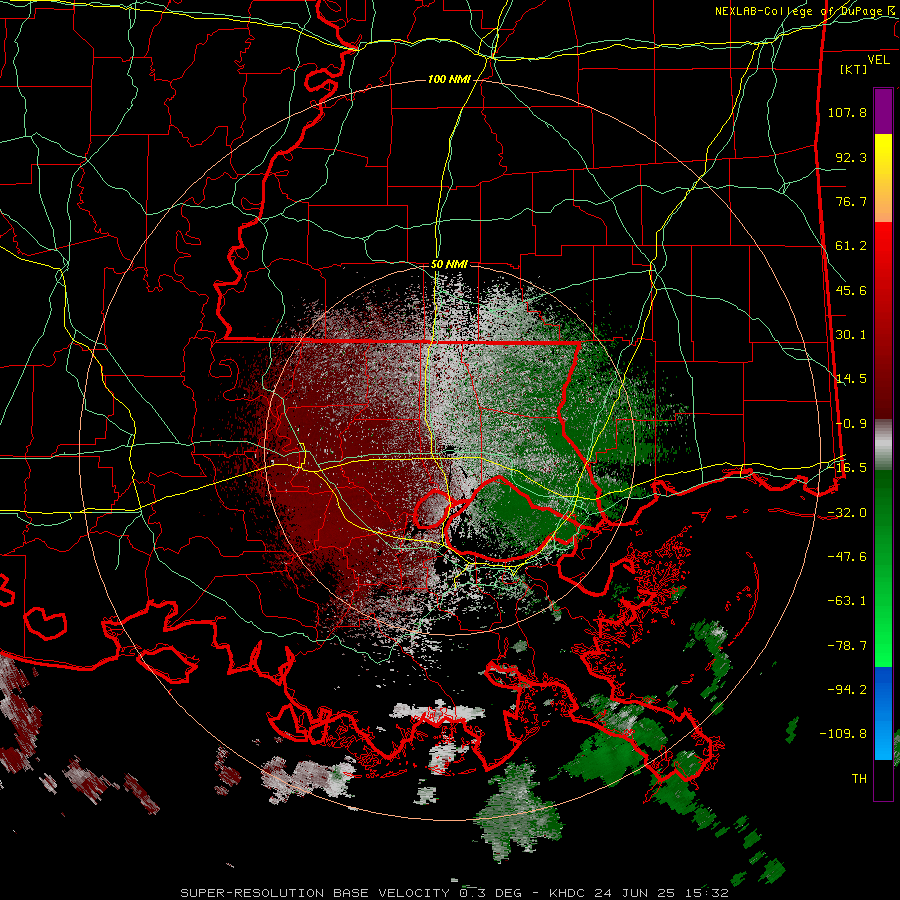Click the gray near-zero segment of the color bar

click(x=883, y=445)
